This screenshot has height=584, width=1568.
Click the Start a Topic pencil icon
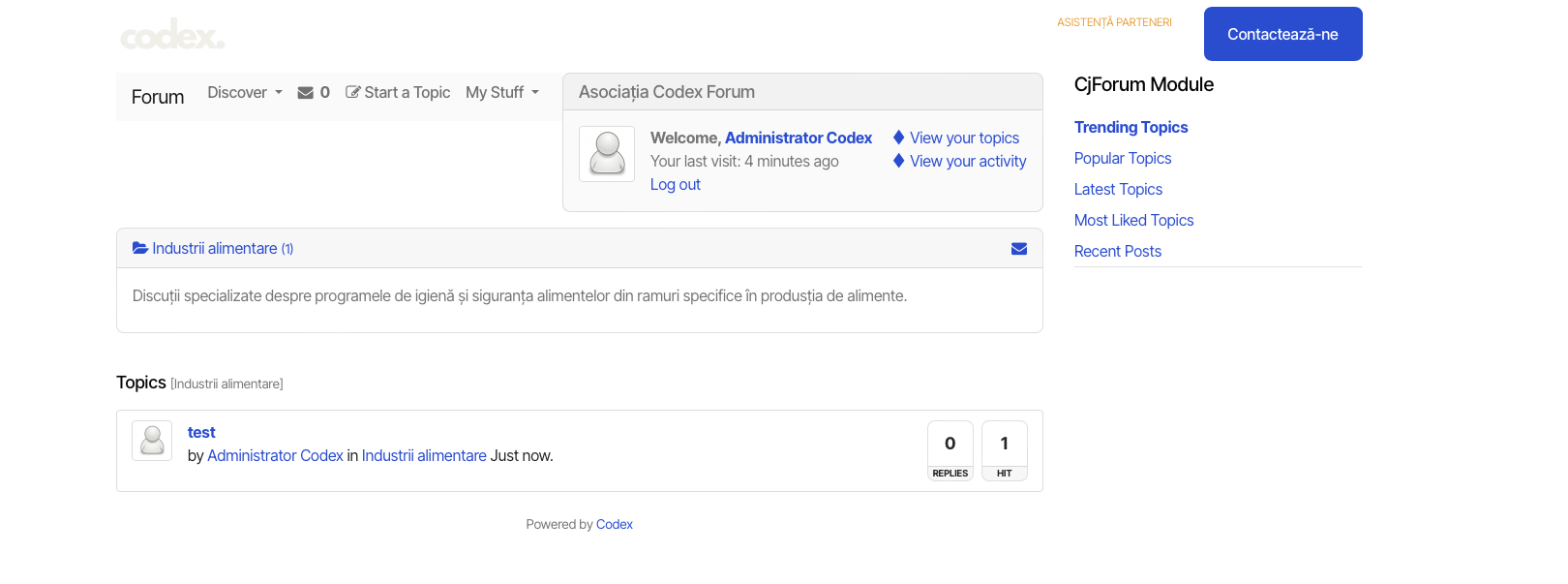(x=353, y=93)
